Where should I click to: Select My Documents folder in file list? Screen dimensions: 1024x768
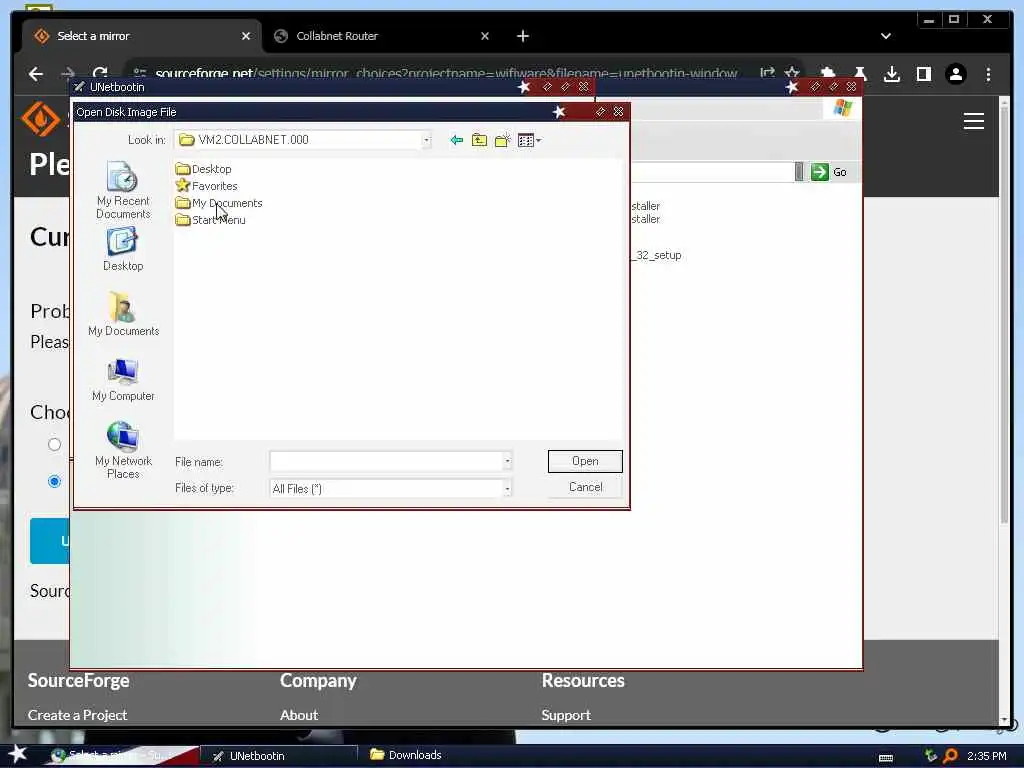pos(219,203)
